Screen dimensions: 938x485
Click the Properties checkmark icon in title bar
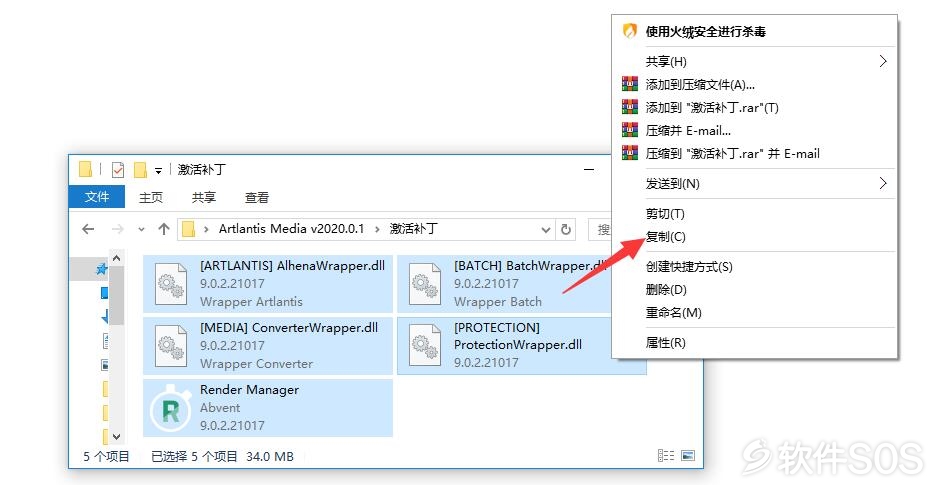tap(118, 170)
